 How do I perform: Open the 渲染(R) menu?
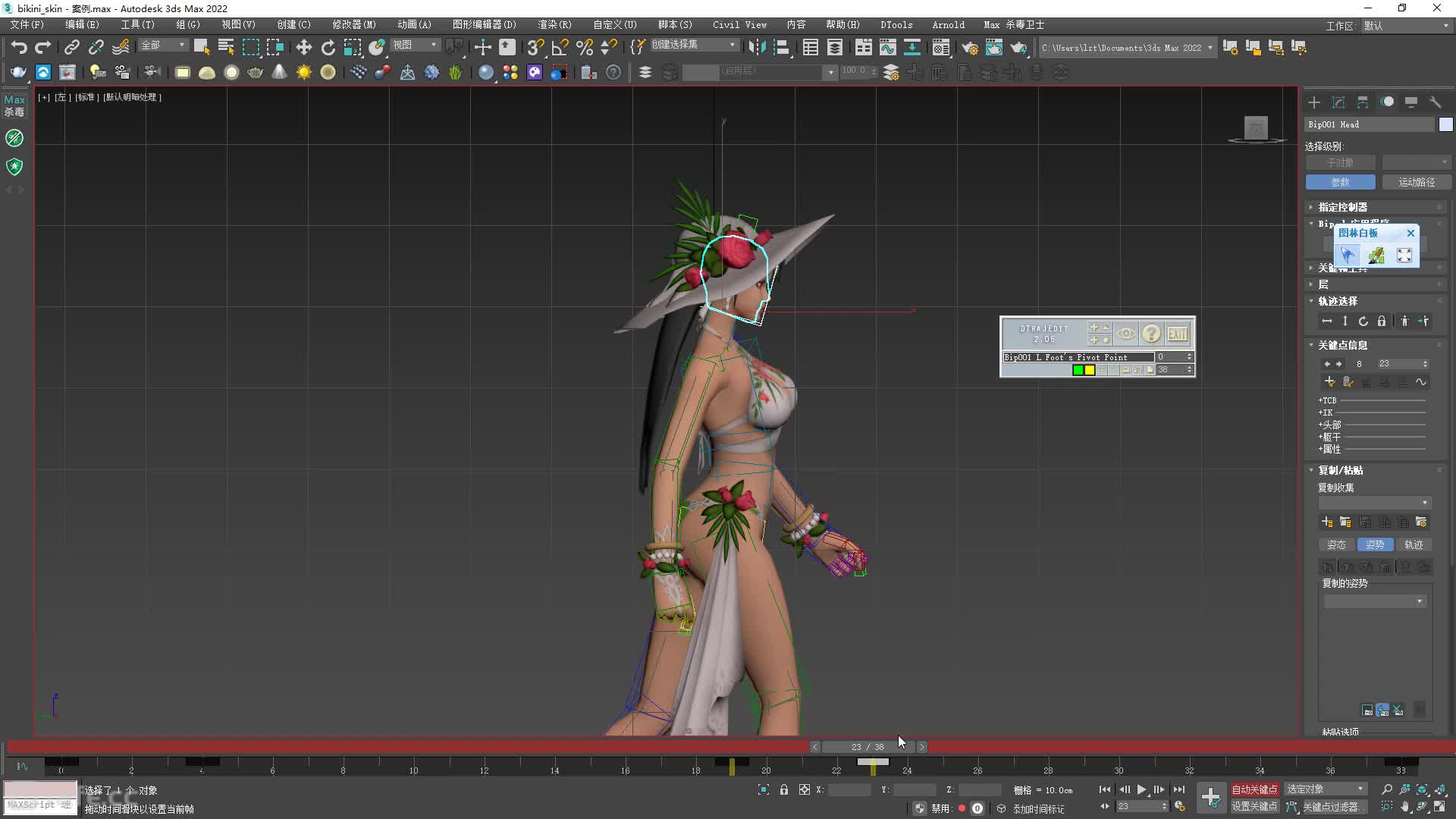(554, 25)
